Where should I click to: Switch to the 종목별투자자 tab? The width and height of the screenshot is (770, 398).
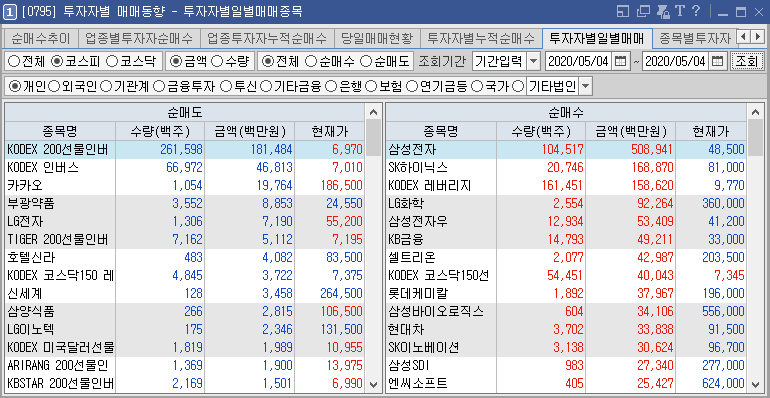694,37
